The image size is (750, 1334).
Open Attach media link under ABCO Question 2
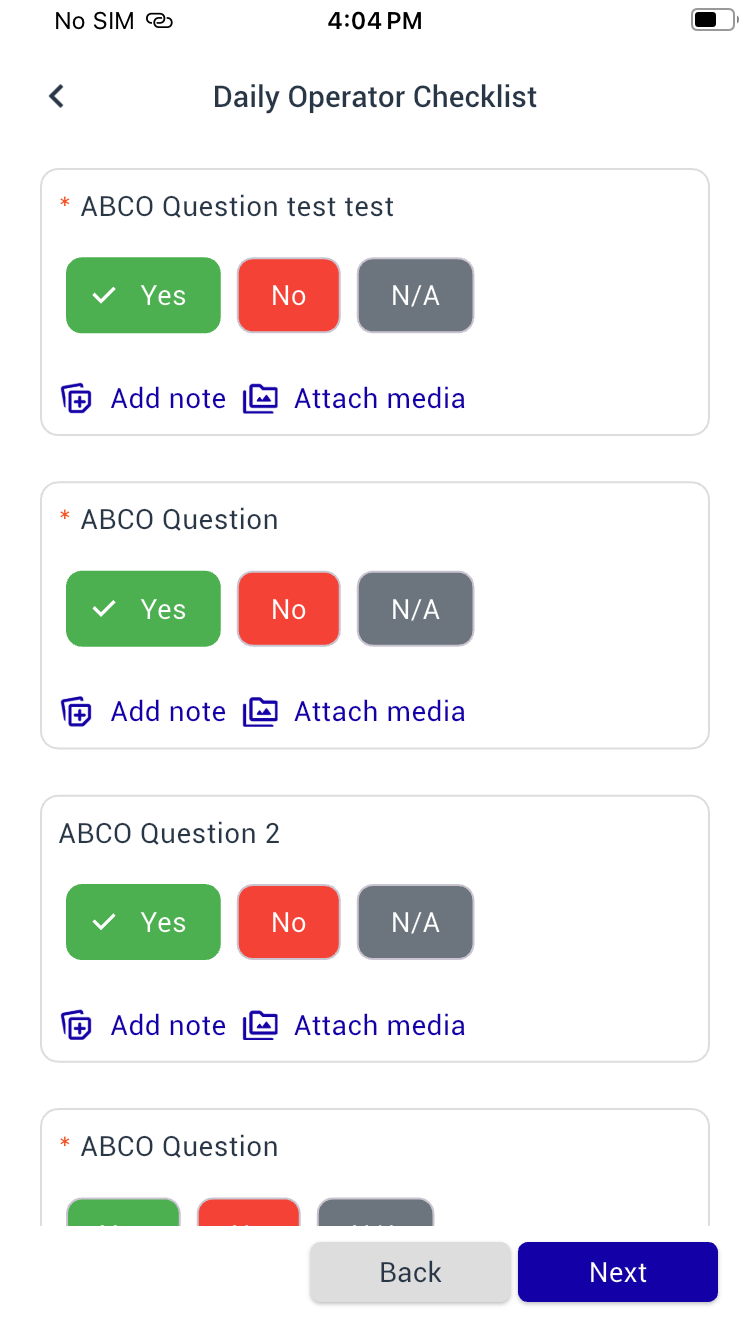379,1026
